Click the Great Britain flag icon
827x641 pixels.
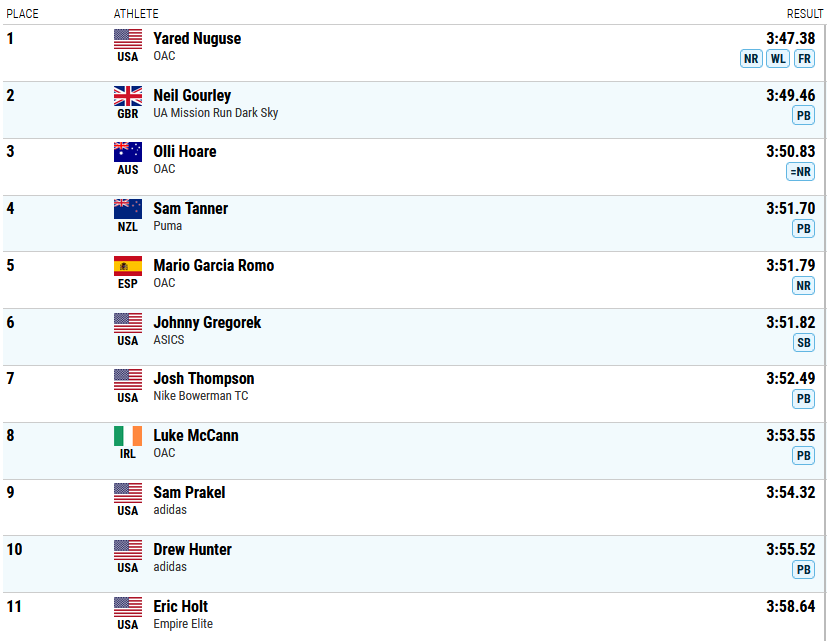point(128,96)
